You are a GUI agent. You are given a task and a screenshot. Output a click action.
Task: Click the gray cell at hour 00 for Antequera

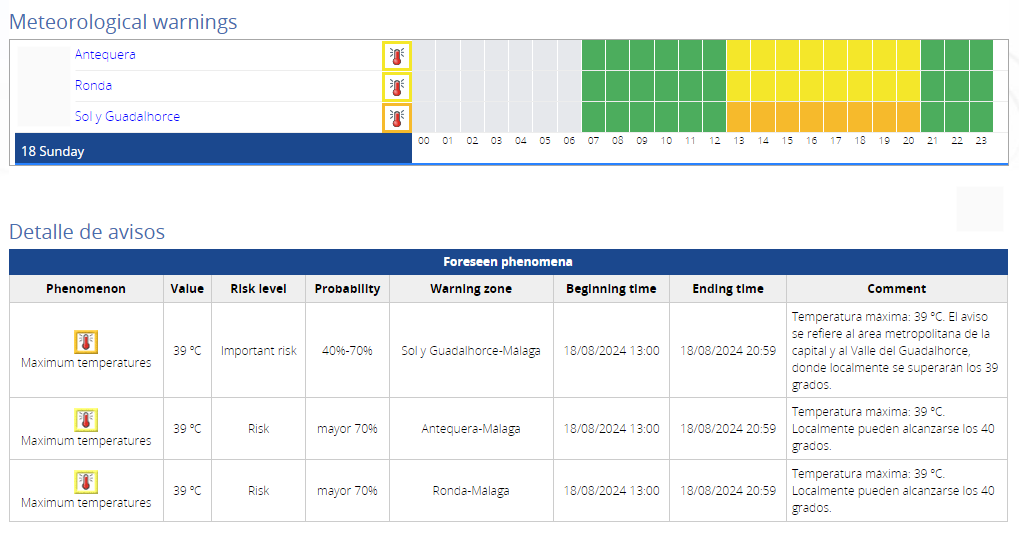[424, 55]
